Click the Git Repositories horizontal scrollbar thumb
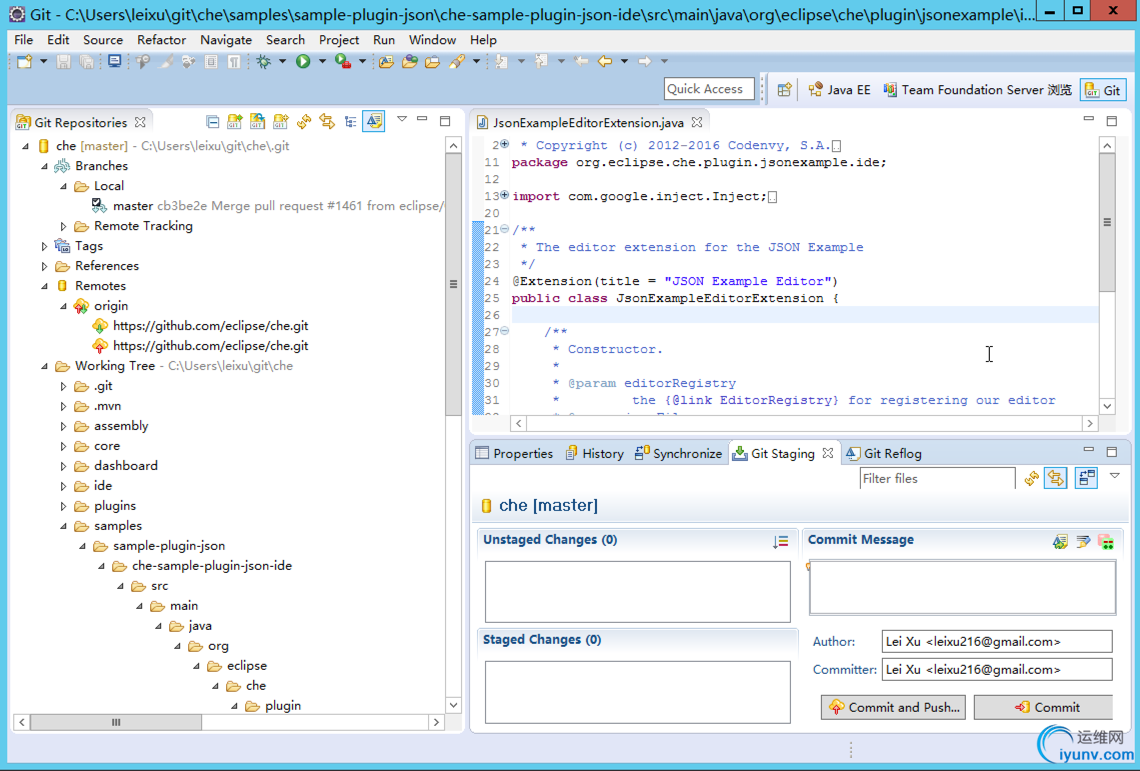This screenshot has width=1140, height=771. tap(116, 722)
